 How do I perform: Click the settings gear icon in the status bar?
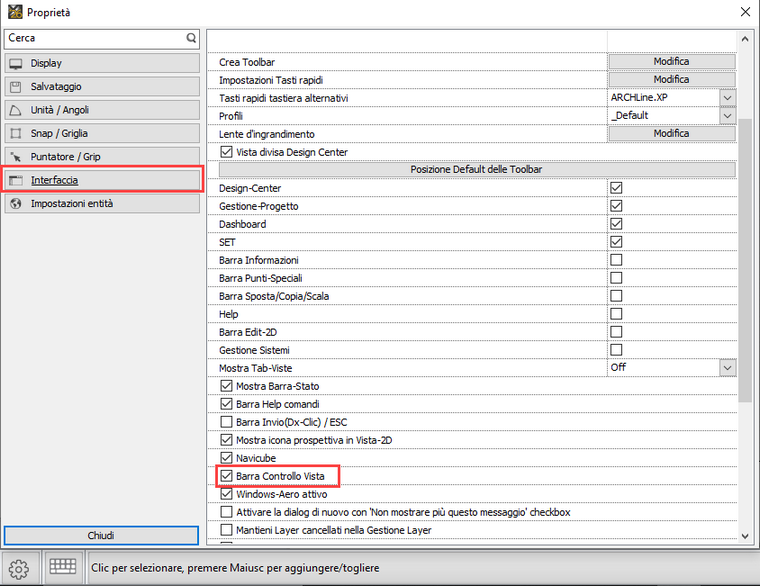(19, 569)
